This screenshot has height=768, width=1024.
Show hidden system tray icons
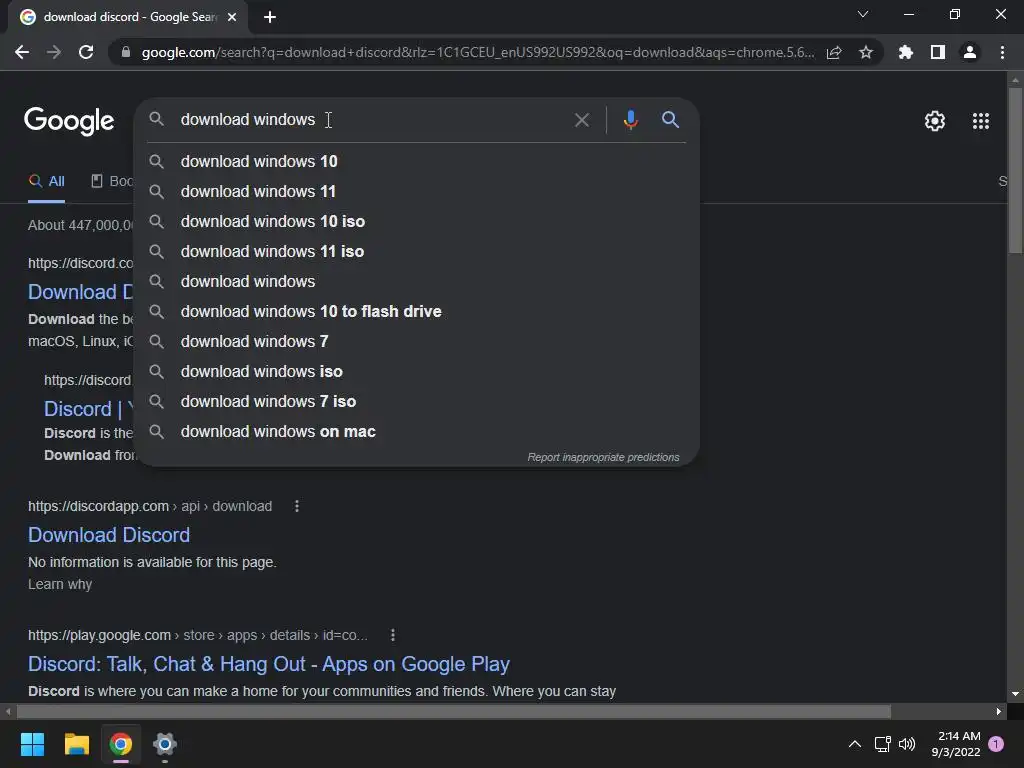(854, 744)
